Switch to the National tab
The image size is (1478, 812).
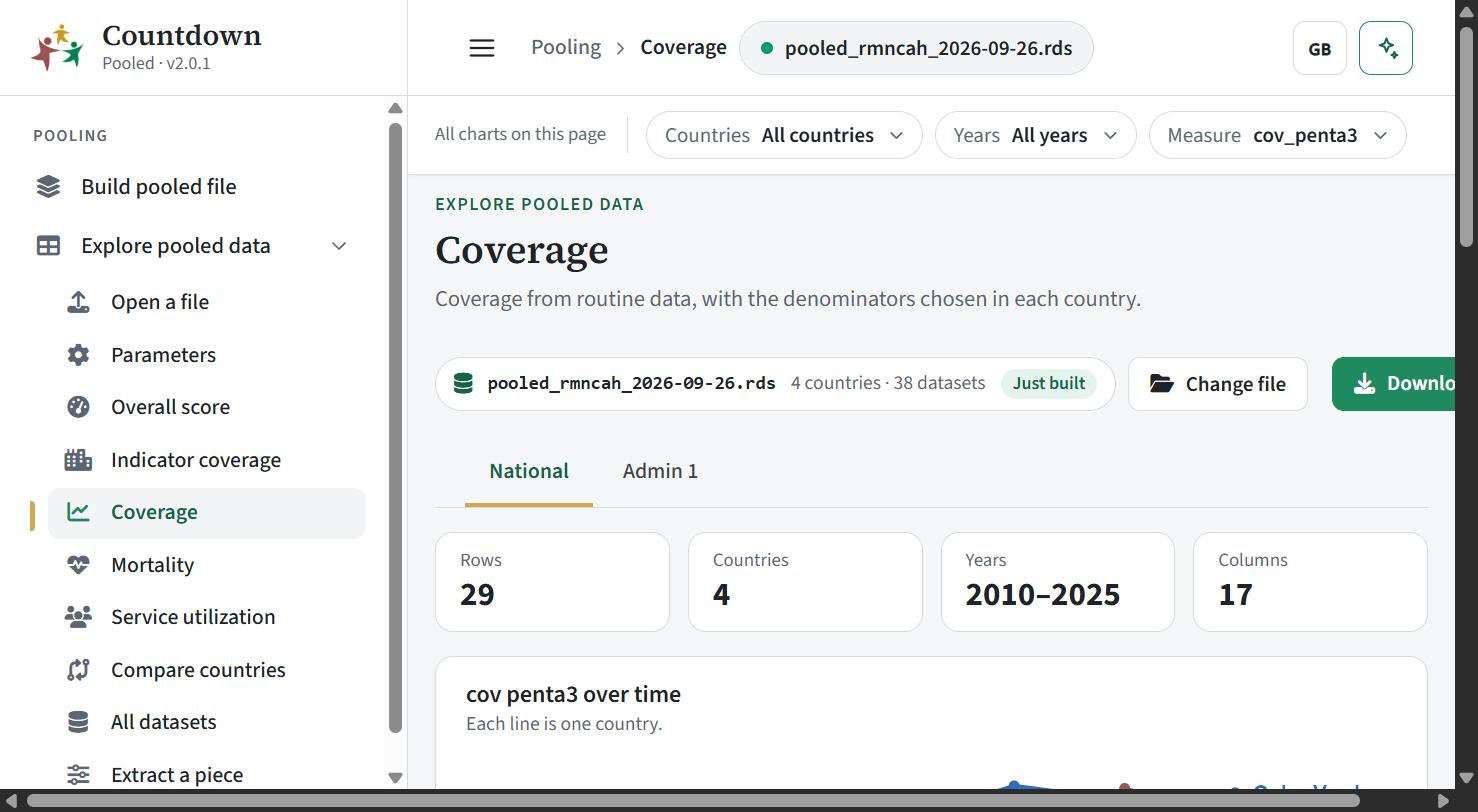[529, 471]
